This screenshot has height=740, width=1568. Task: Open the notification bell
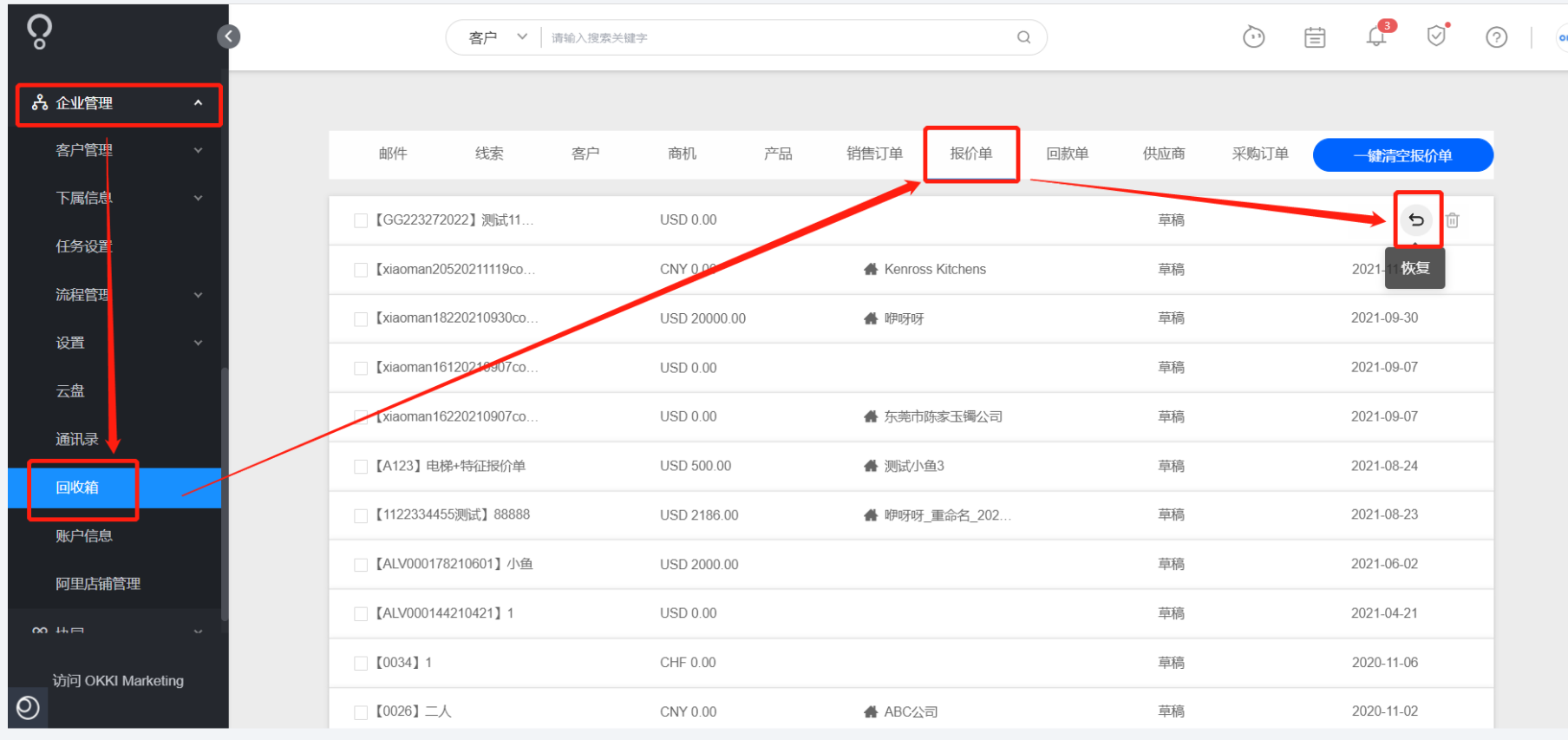pyautogui.click(x=1376, y=36)
